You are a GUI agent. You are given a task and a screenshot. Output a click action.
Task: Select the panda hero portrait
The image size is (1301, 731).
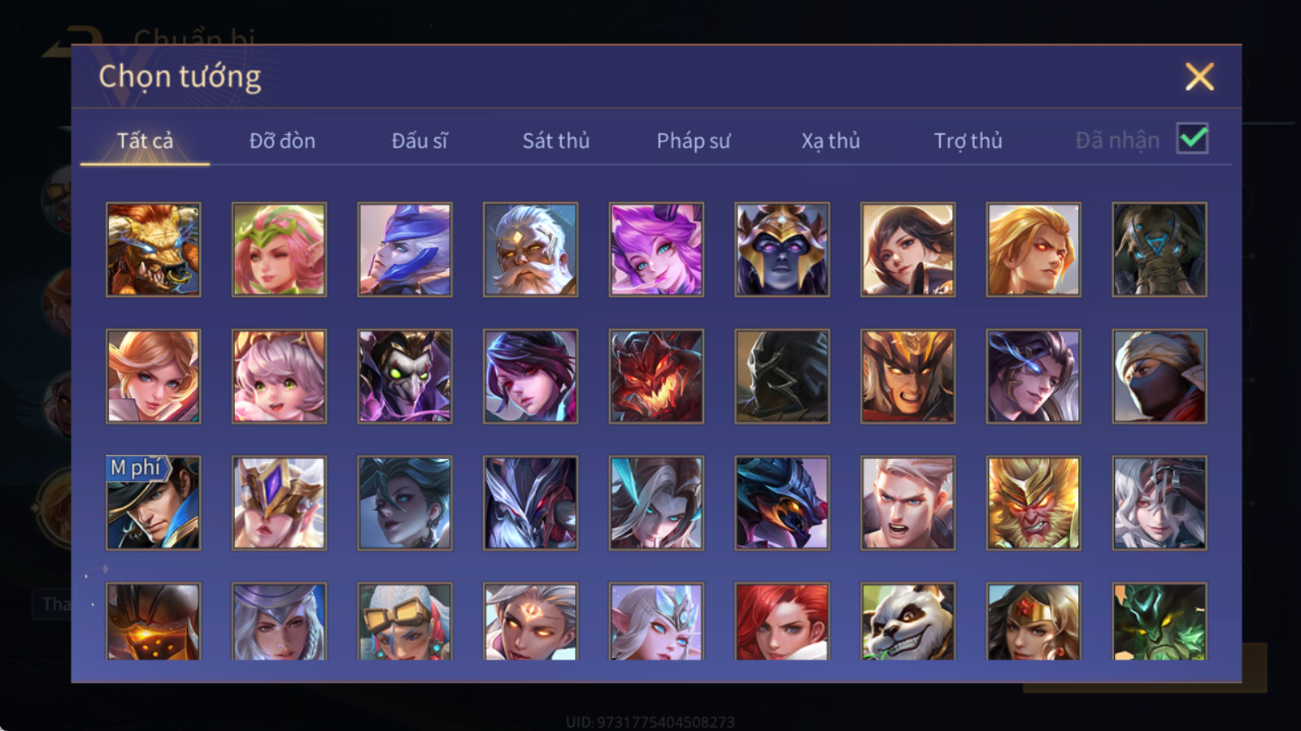click(908, 622)
